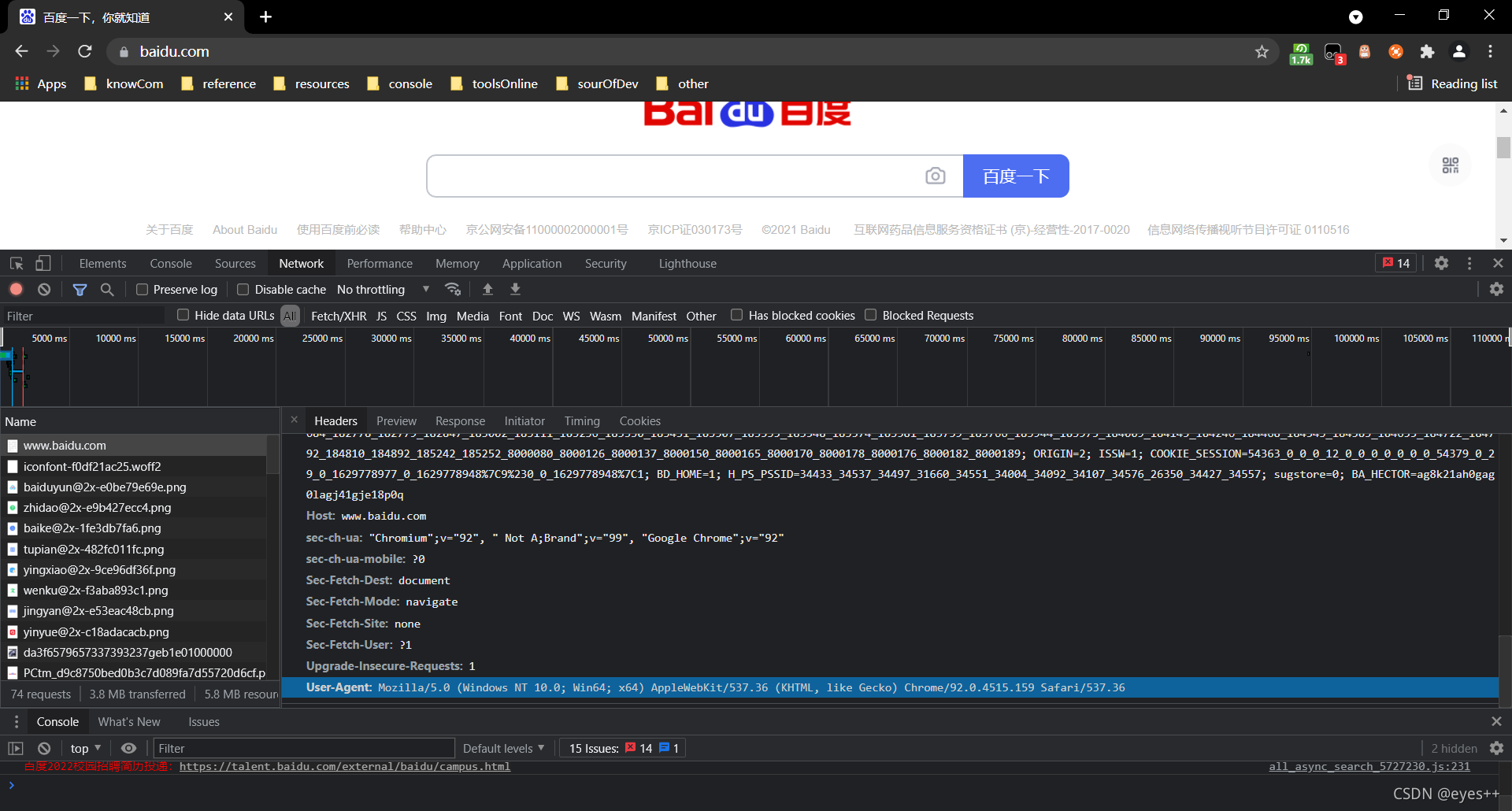Screen dimensions: 1512x811
Task: Open network search magnifier
Action: 107,290
